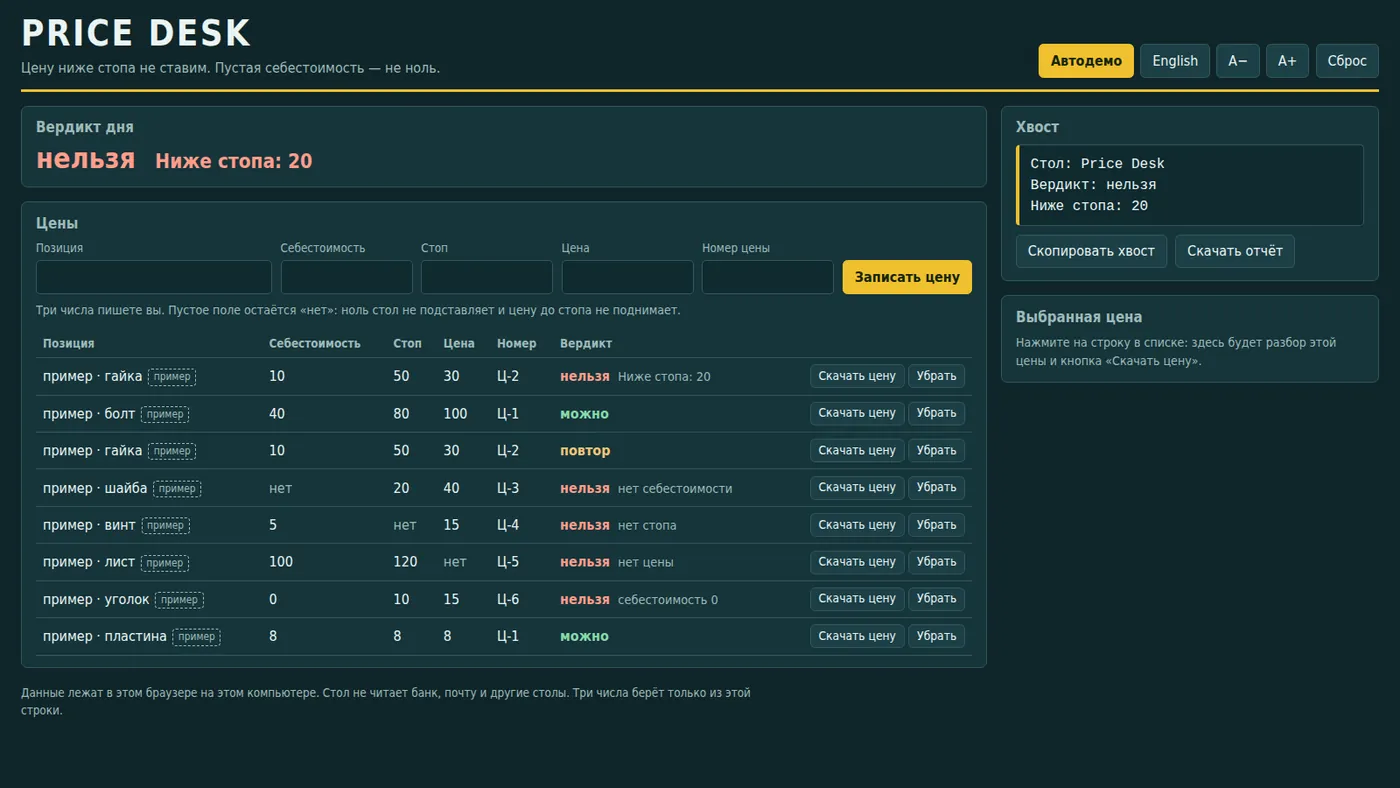Click the Позиция input field
Screen dimensions: 1400x788
[154, 277]
